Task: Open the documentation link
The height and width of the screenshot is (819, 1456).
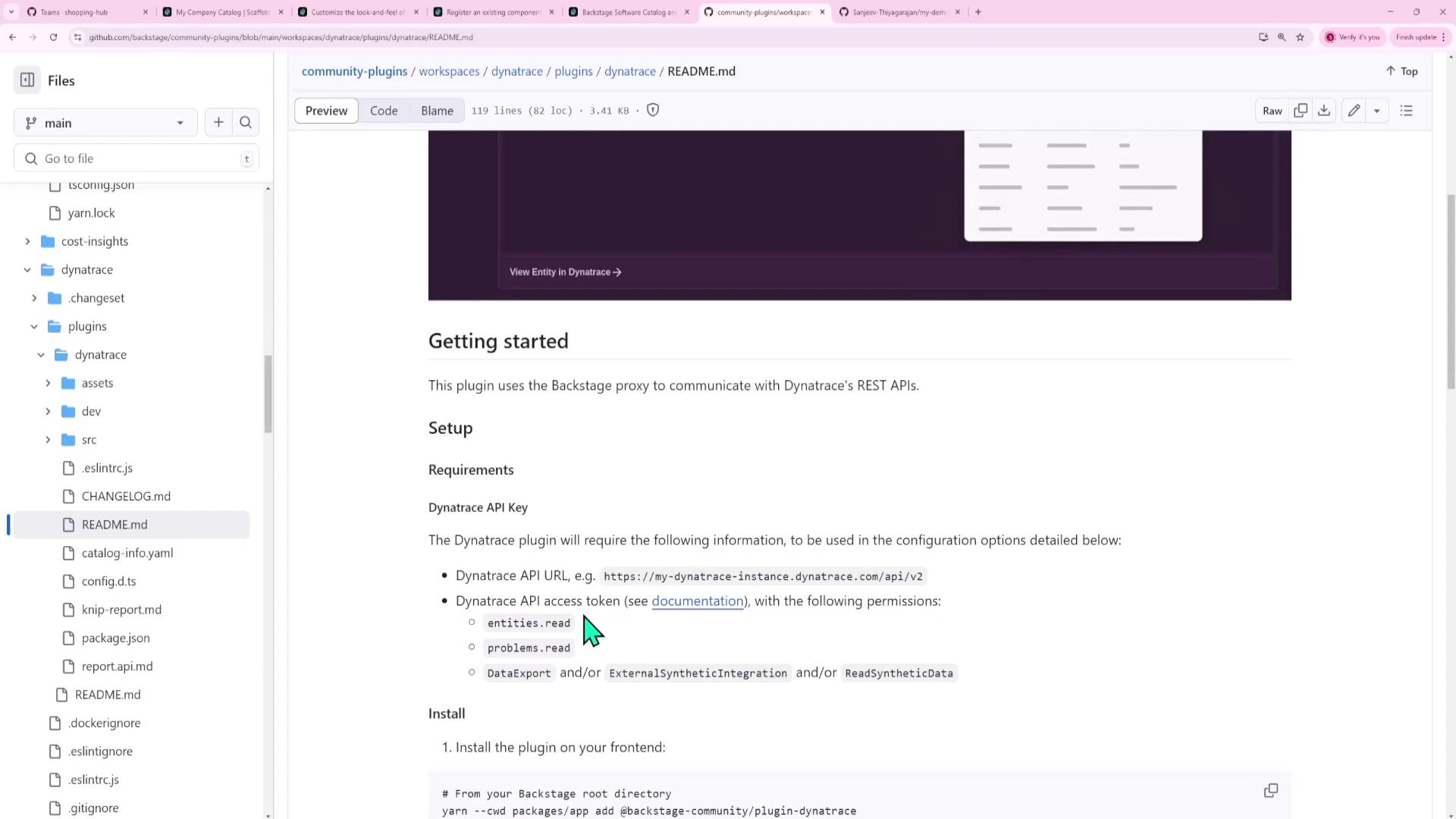Action: click(697, 601)
